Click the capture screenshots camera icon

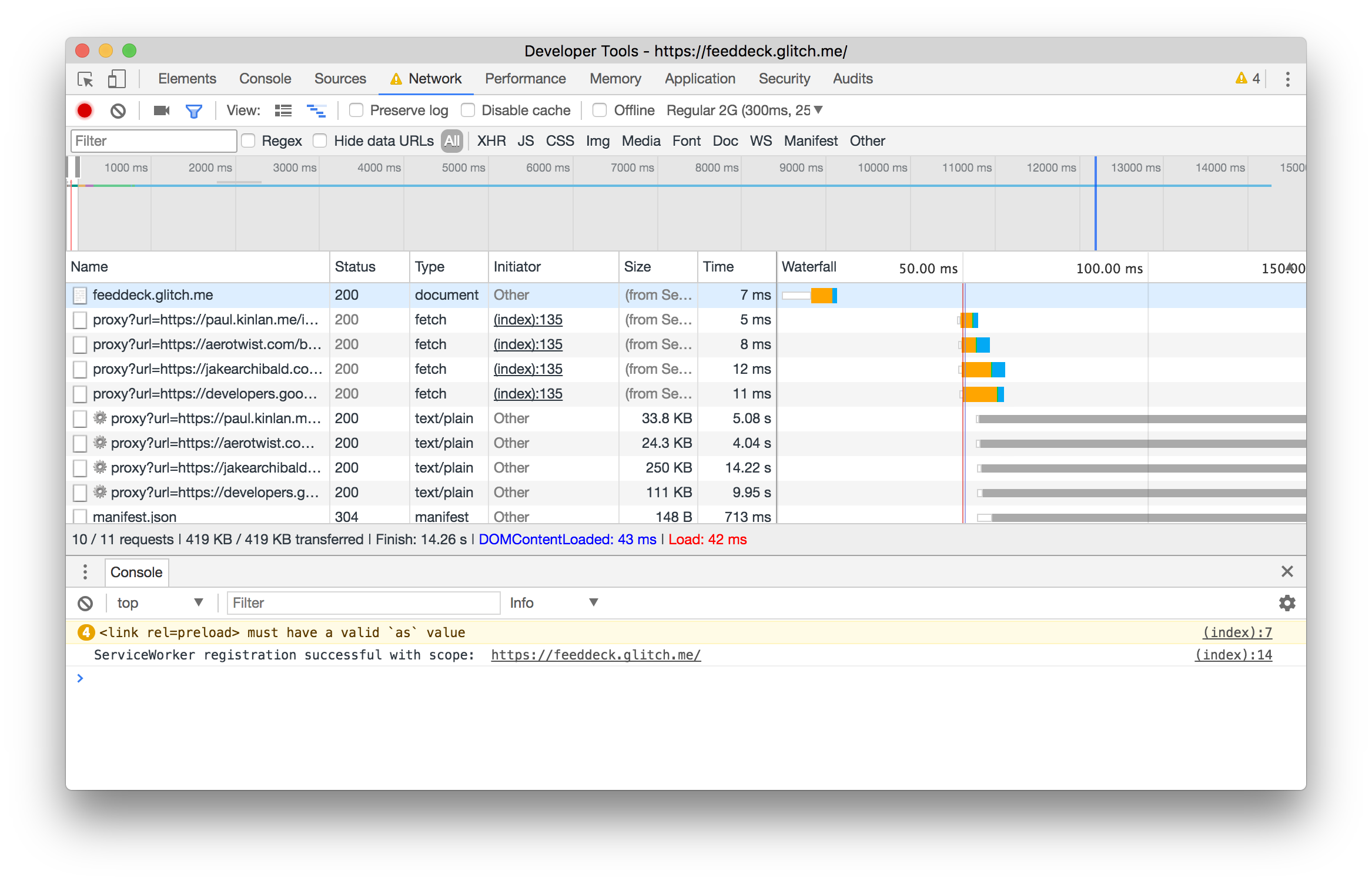[x=161, y=110]
